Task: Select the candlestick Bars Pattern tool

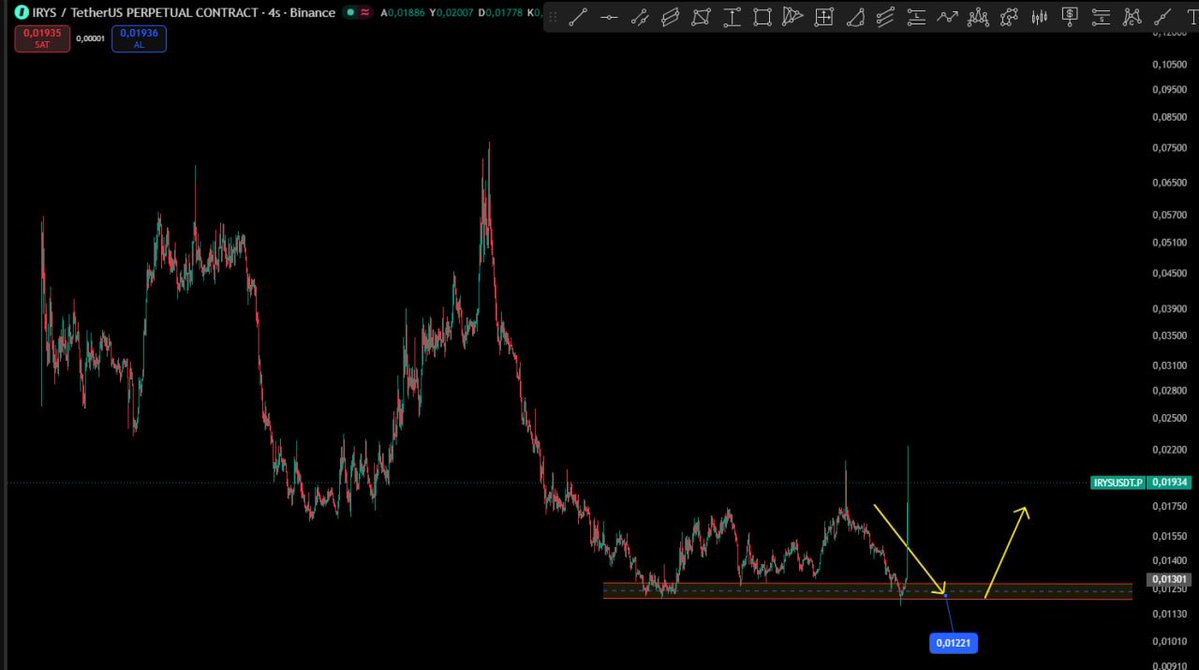Action: tap(1039, 17)
